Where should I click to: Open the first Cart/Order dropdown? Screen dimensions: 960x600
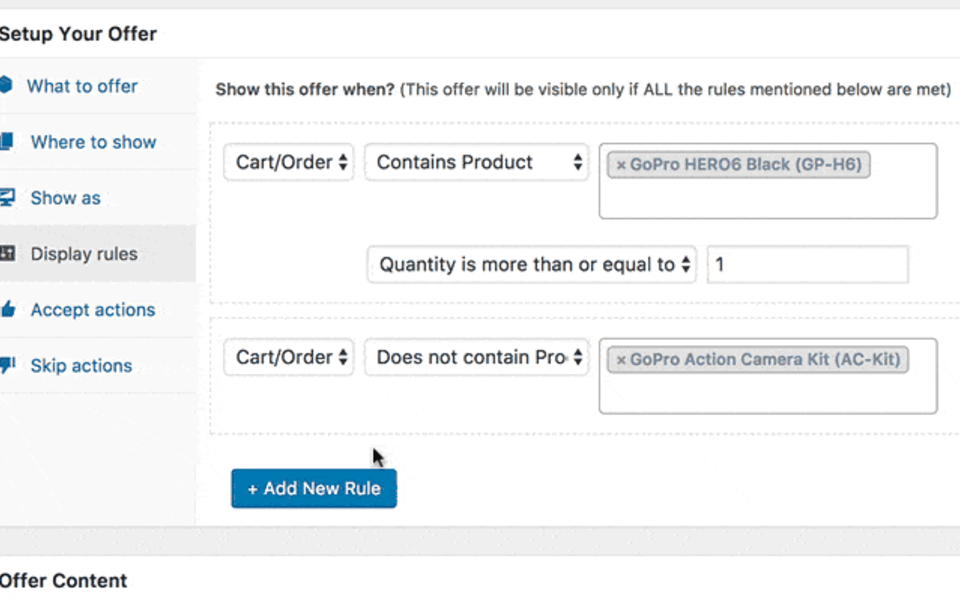[x=288, y=162]
